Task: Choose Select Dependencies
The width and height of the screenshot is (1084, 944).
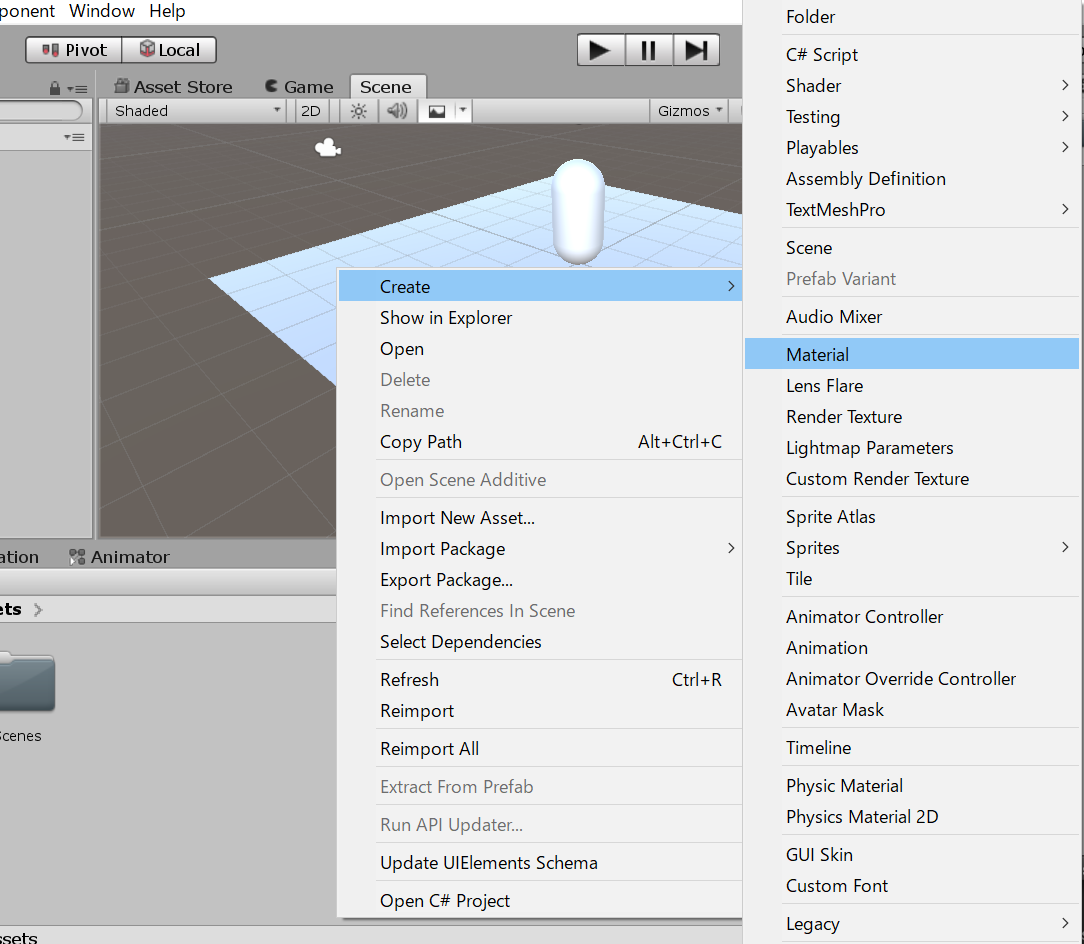Action: pyautogui.click(x=540, y=642)
